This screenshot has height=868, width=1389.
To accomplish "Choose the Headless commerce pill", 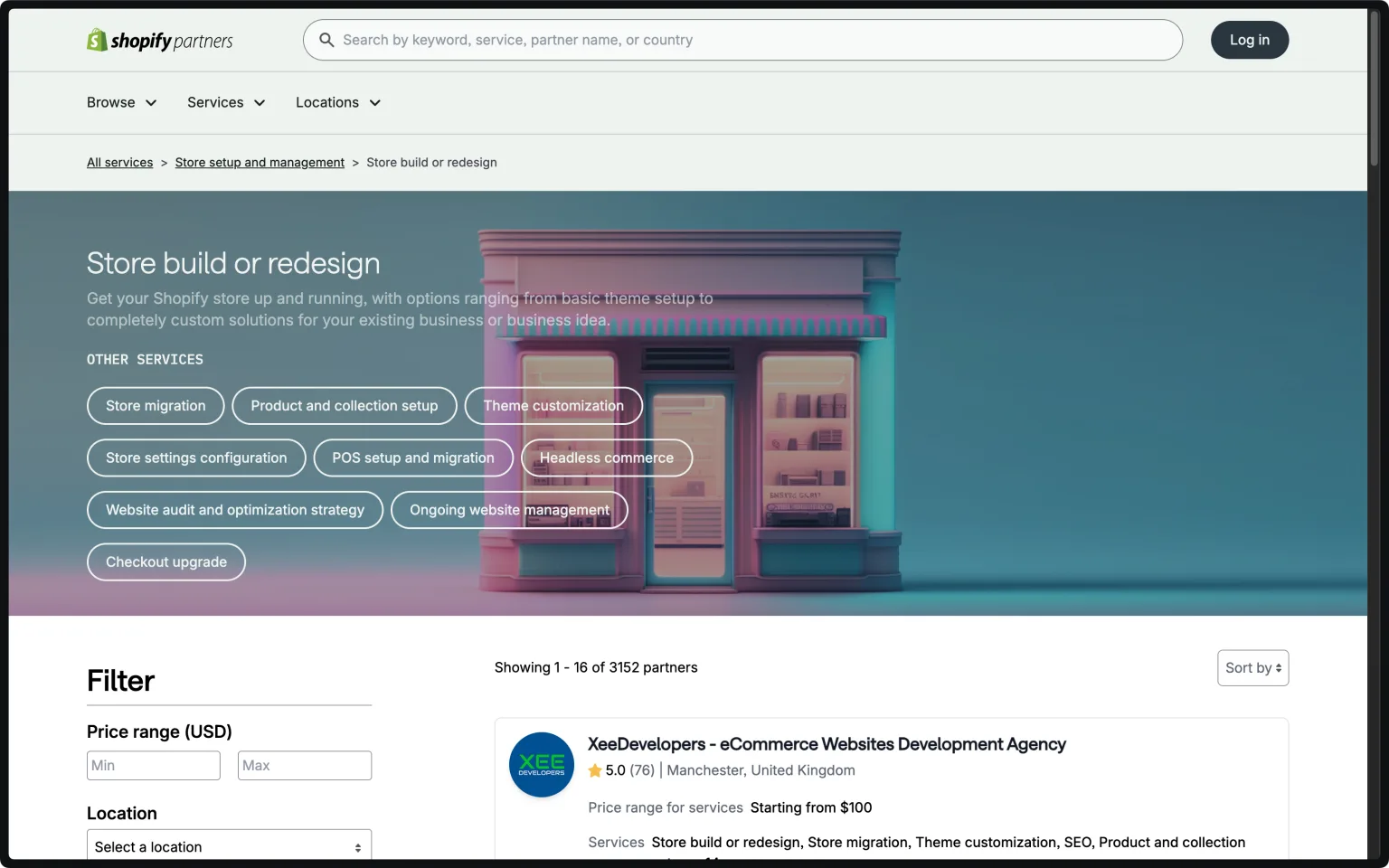I will pyautogui.click(x=607, y=458).
